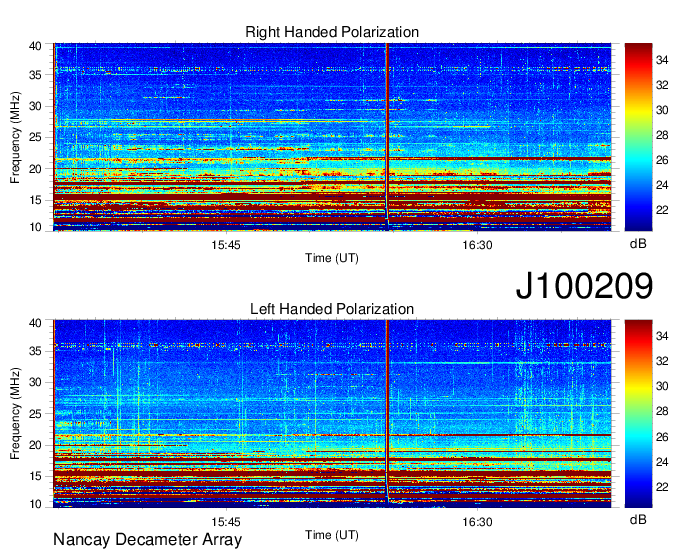Select the J100209 observation label
Screen dimensions: 680x552
pos(584,286)
